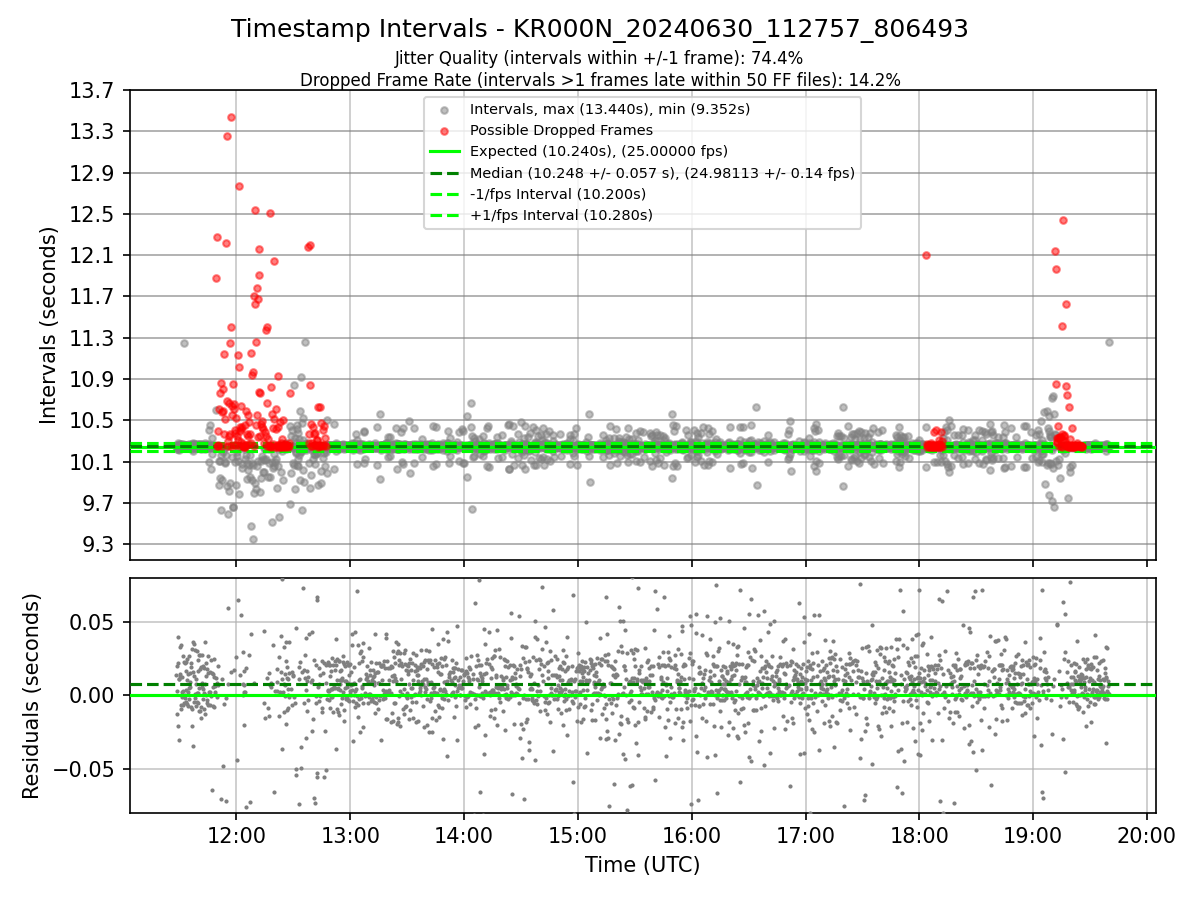The image size is (1200, 900).
Task: Select the 'Jitter Quality' subtitle line
Action: pos(600,58)
